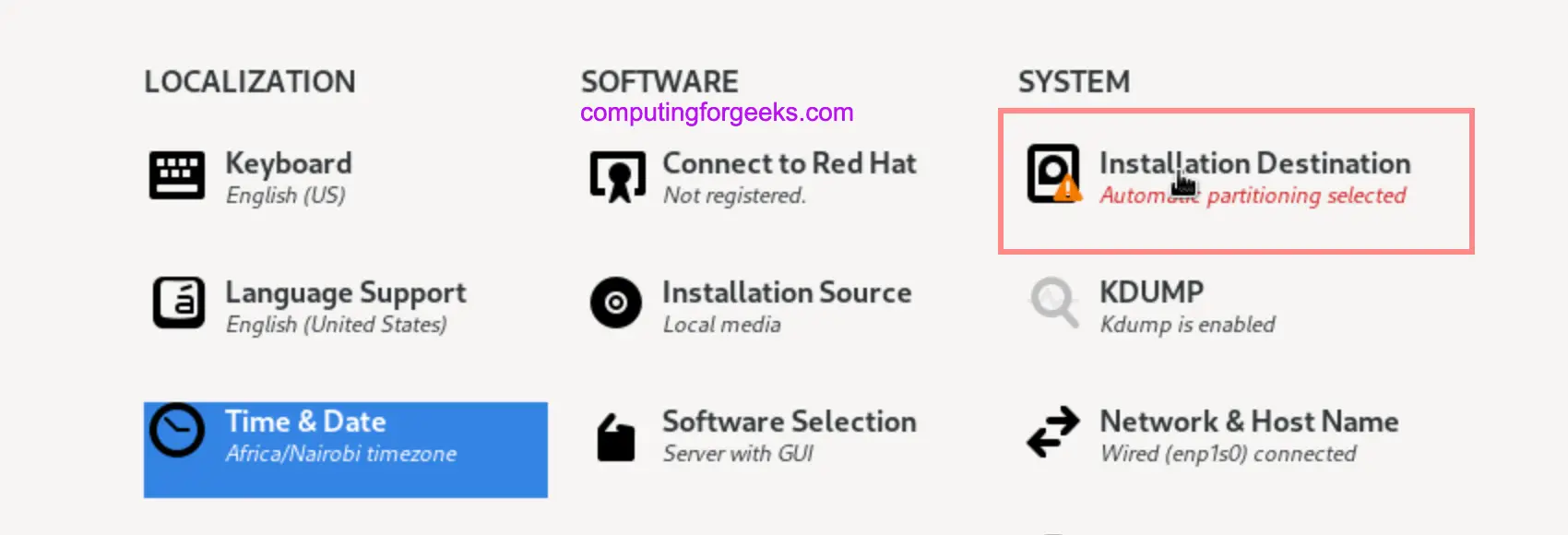Click the KDUMP magnifier icon
Image resolution: width=1568 pixels, height=535 pixels.
coord(1053,302)
